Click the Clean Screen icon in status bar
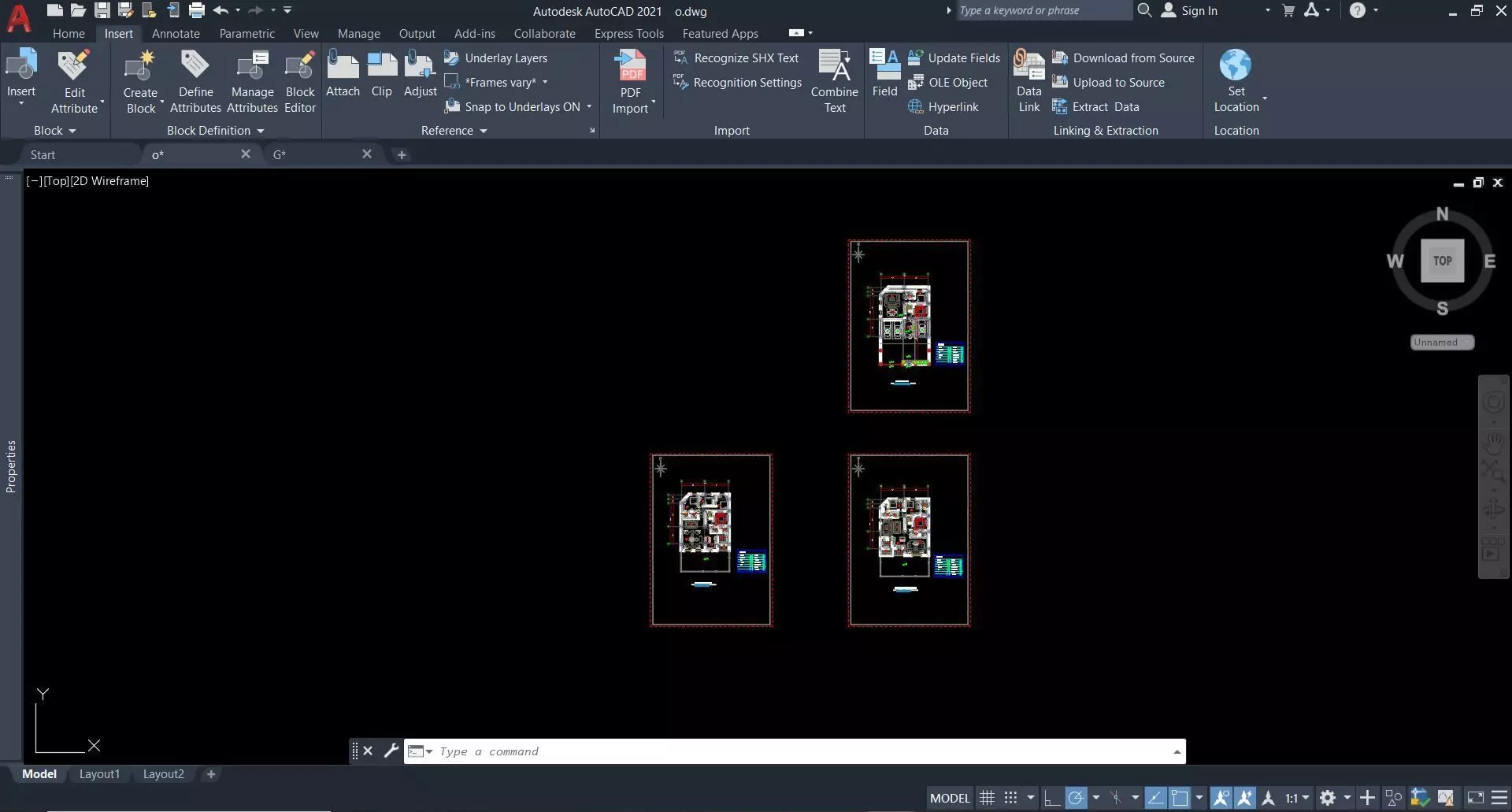 coord(1475,798)
